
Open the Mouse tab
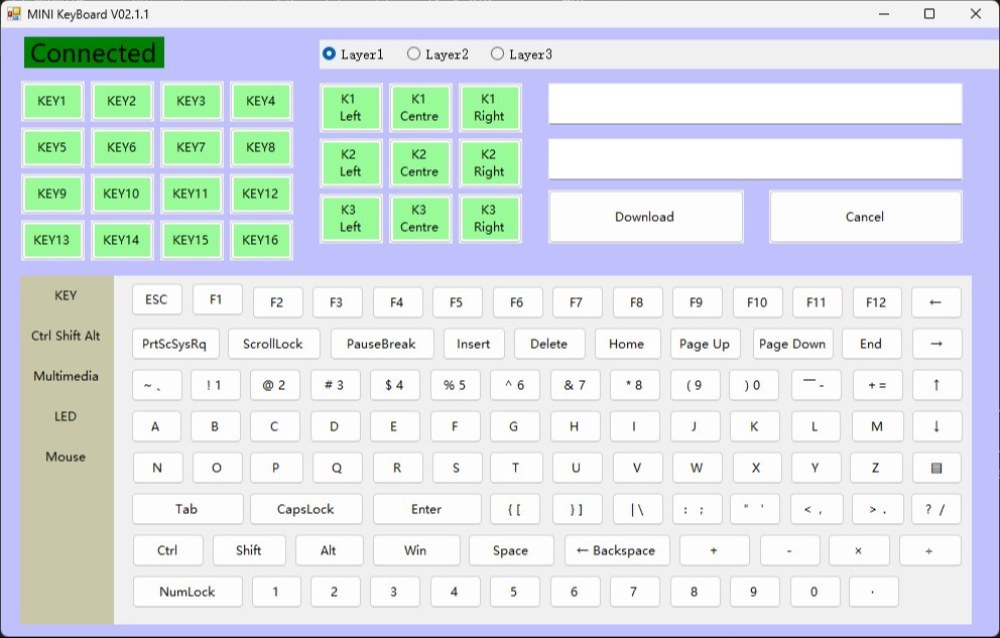66,457
